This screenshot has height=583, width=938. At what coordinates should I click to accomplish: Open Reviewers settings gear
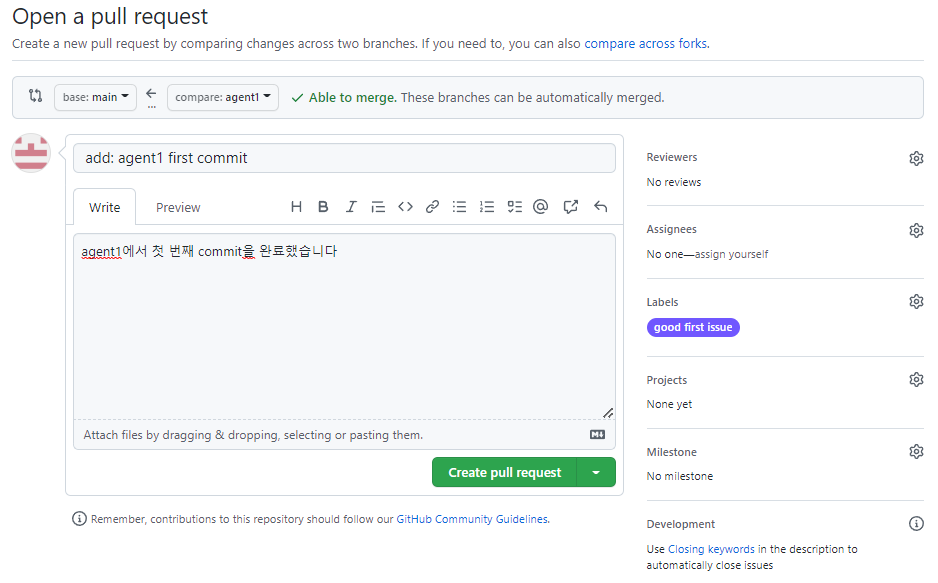(x=916, y=158)
